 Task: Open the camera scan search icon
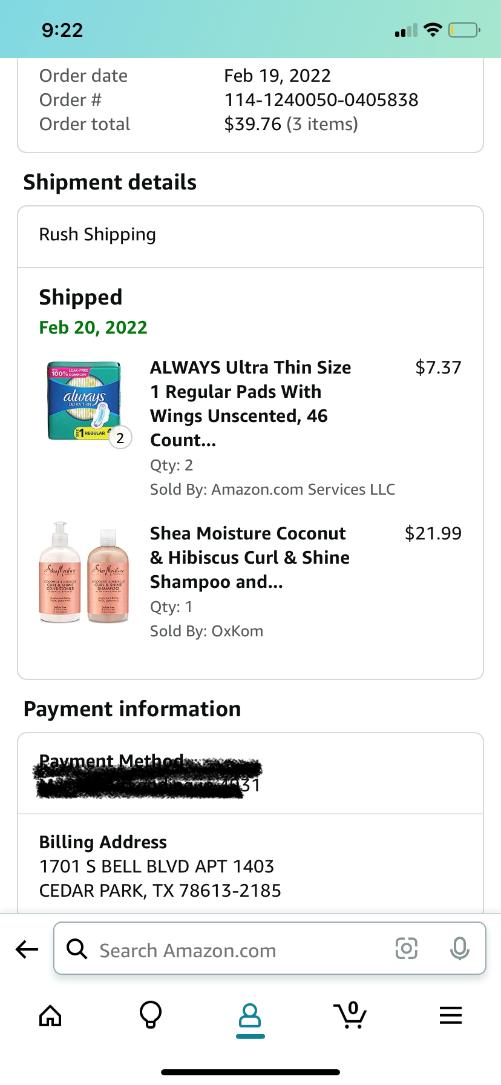(406, 948)
